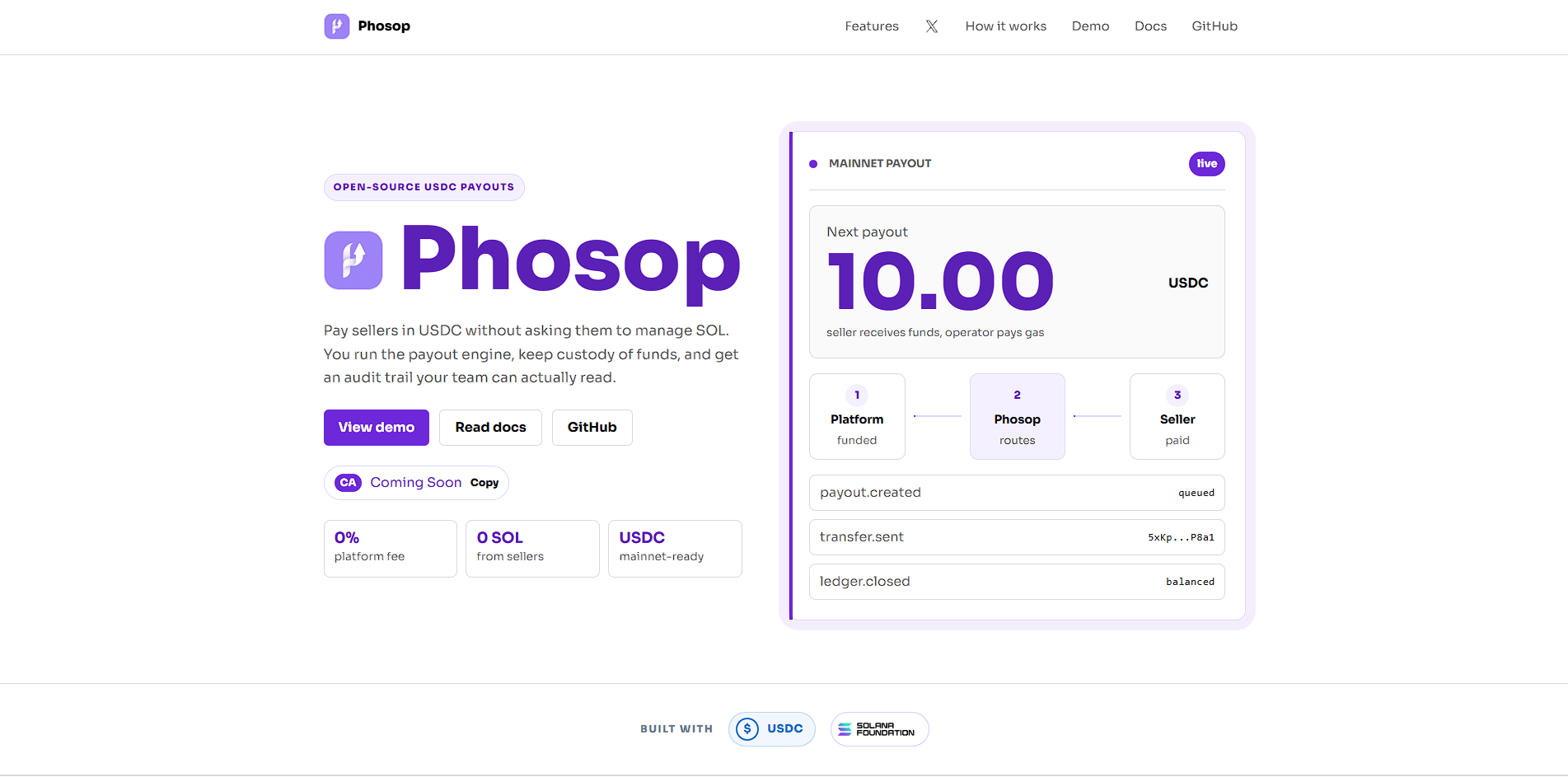Click the transfer.sent event row
This screenshot has height=777, width=1568.
point(1017,537)
